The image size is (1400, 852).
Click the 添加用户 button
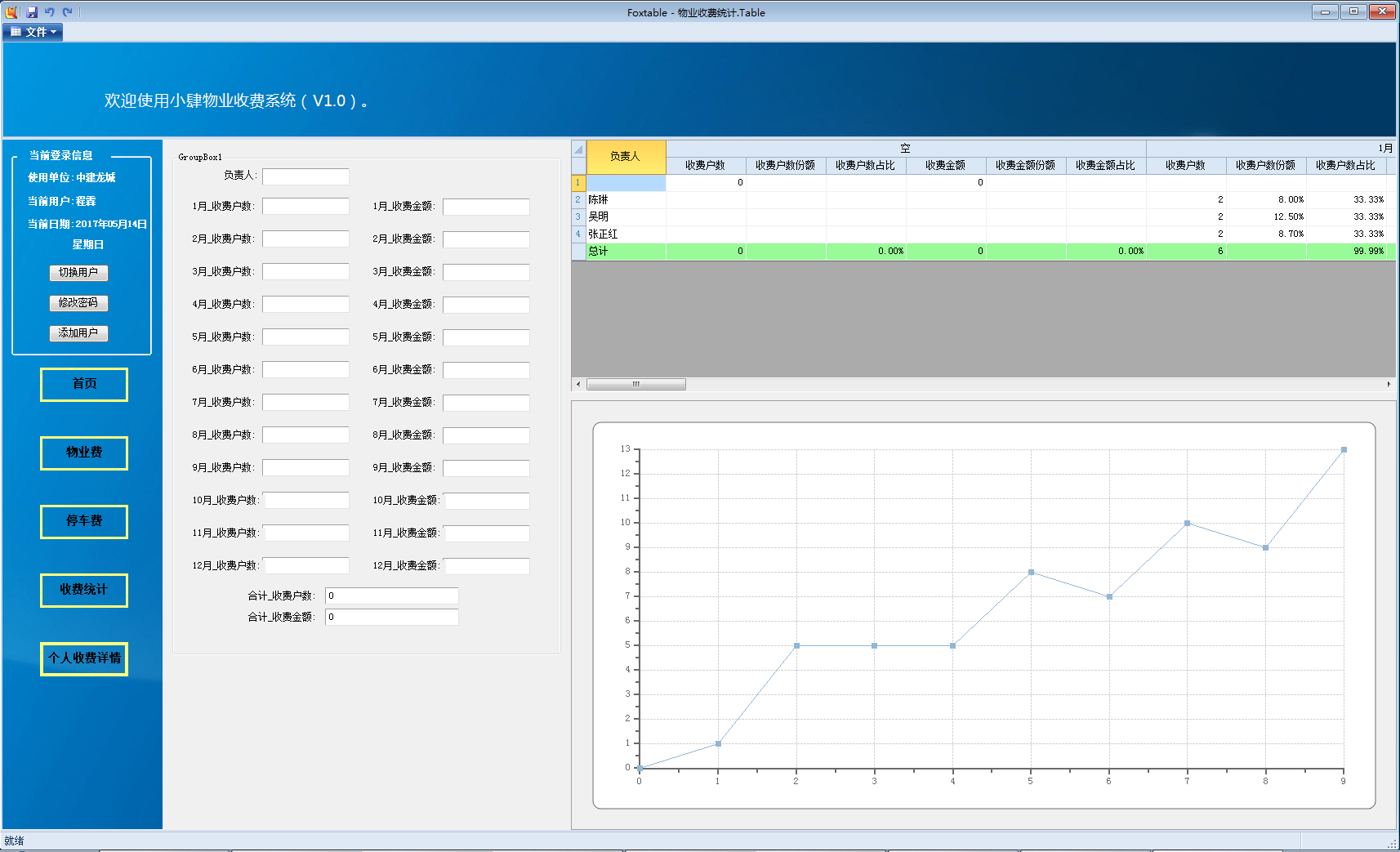tap(78, 333)
